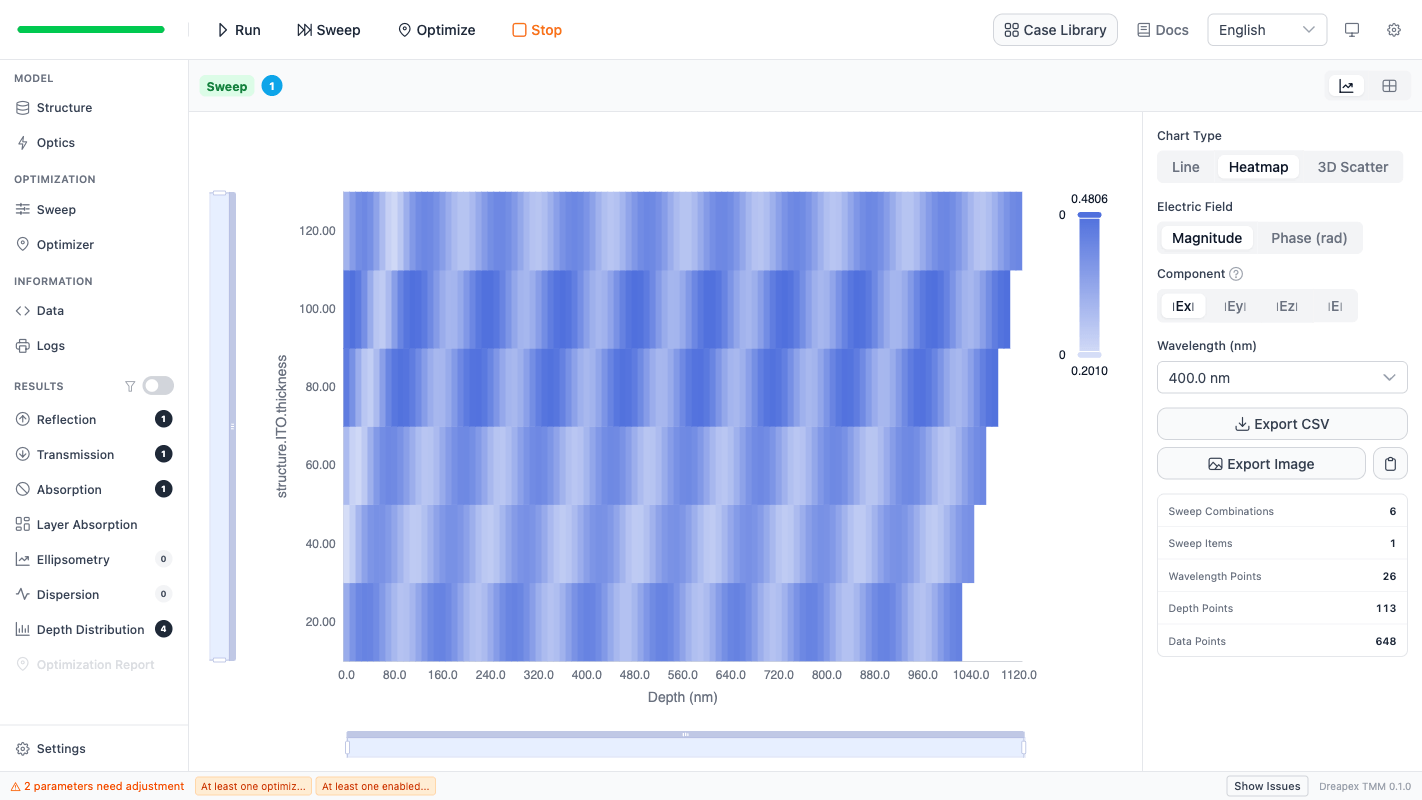The width and height of the screenshot is (1422, 800).
Task: Open the Optimizer panel in the sidebar
Action: pos(67,244)
